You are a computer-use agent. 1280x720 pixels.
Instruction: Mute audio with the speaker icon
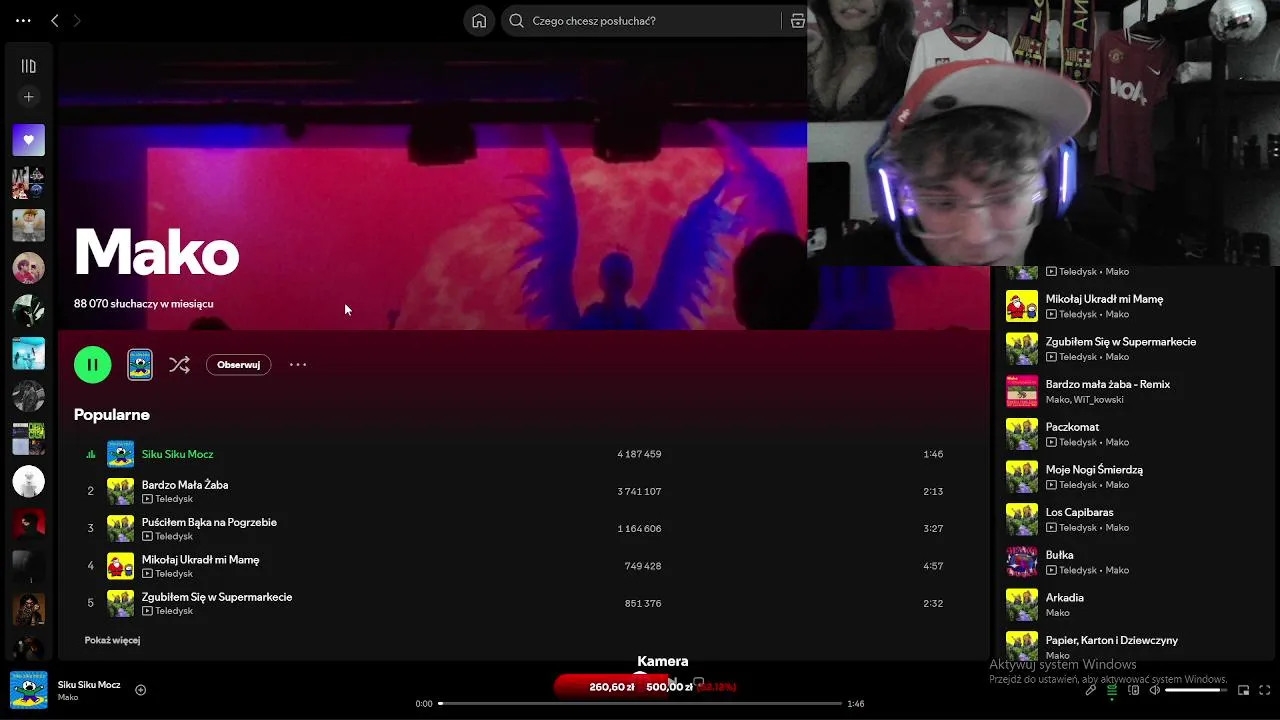[1155, 690]
